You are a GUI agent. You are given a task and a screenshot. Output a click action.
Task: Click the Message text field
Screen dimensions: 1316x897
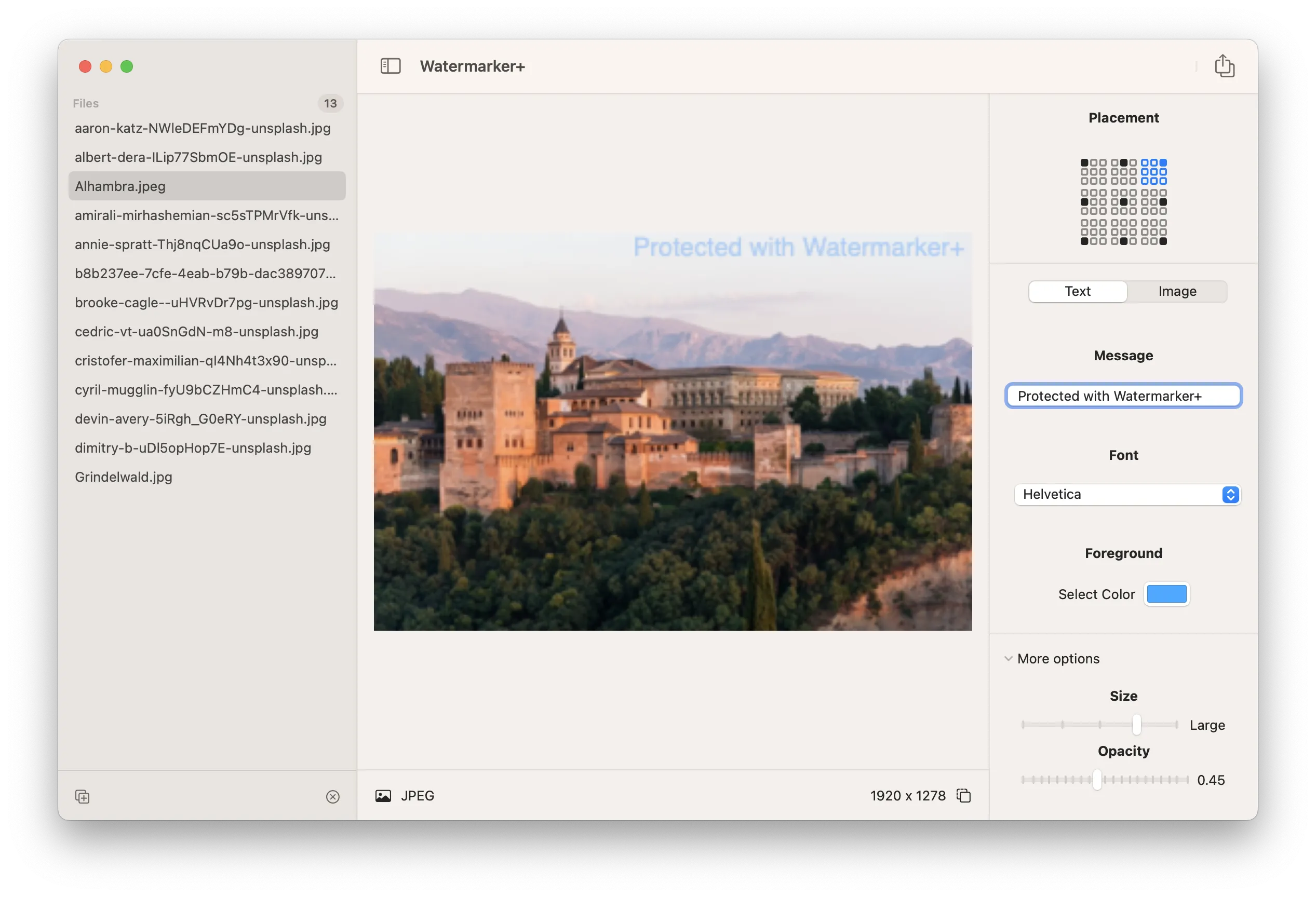(x=1123, y=396)
